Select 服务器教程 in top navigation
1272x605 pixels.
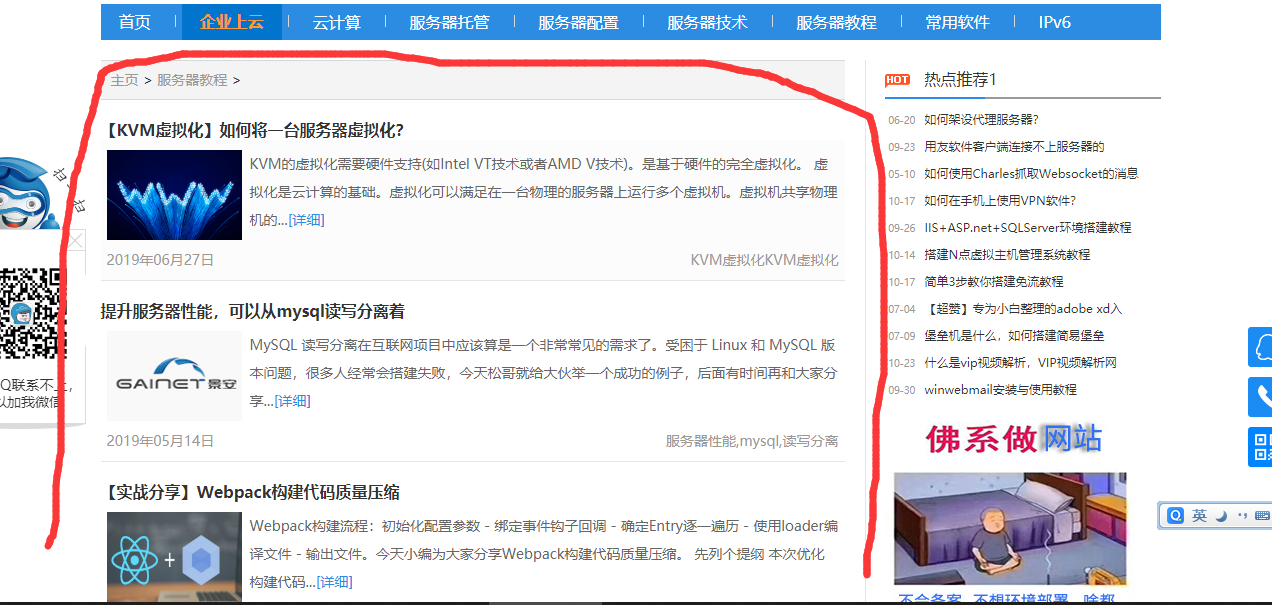pyautogui.click(x=836, y=22)
